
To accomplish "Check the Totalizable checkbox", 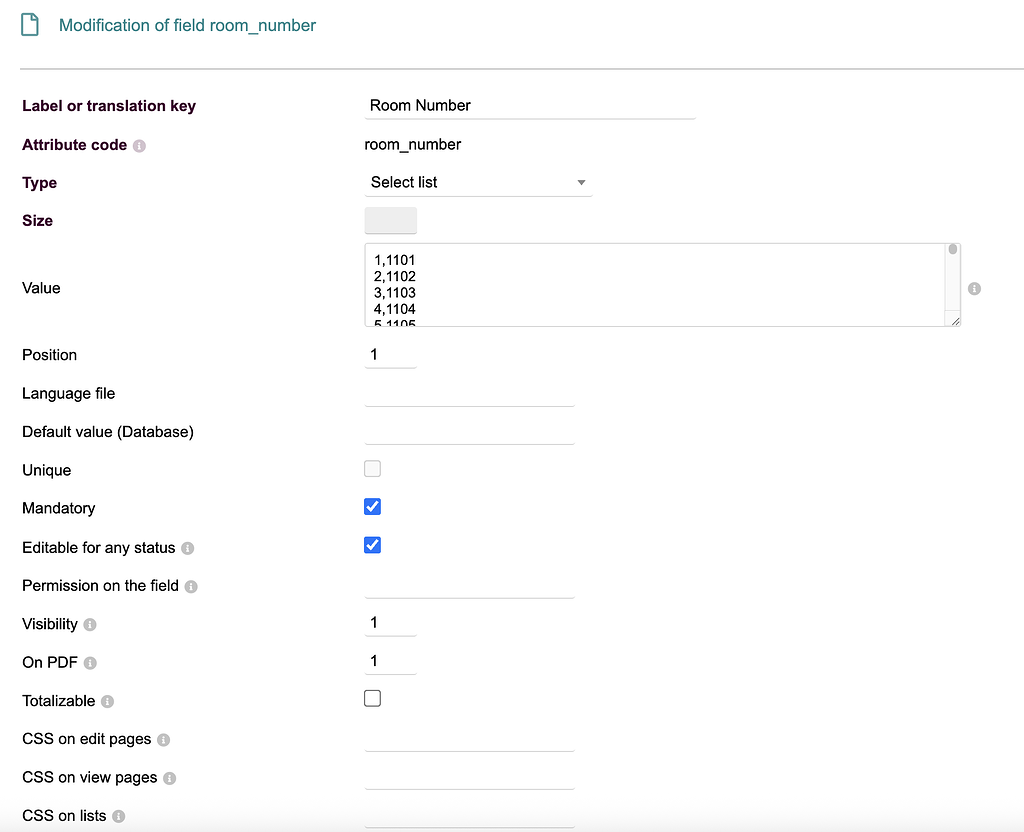I will (372, 697).
